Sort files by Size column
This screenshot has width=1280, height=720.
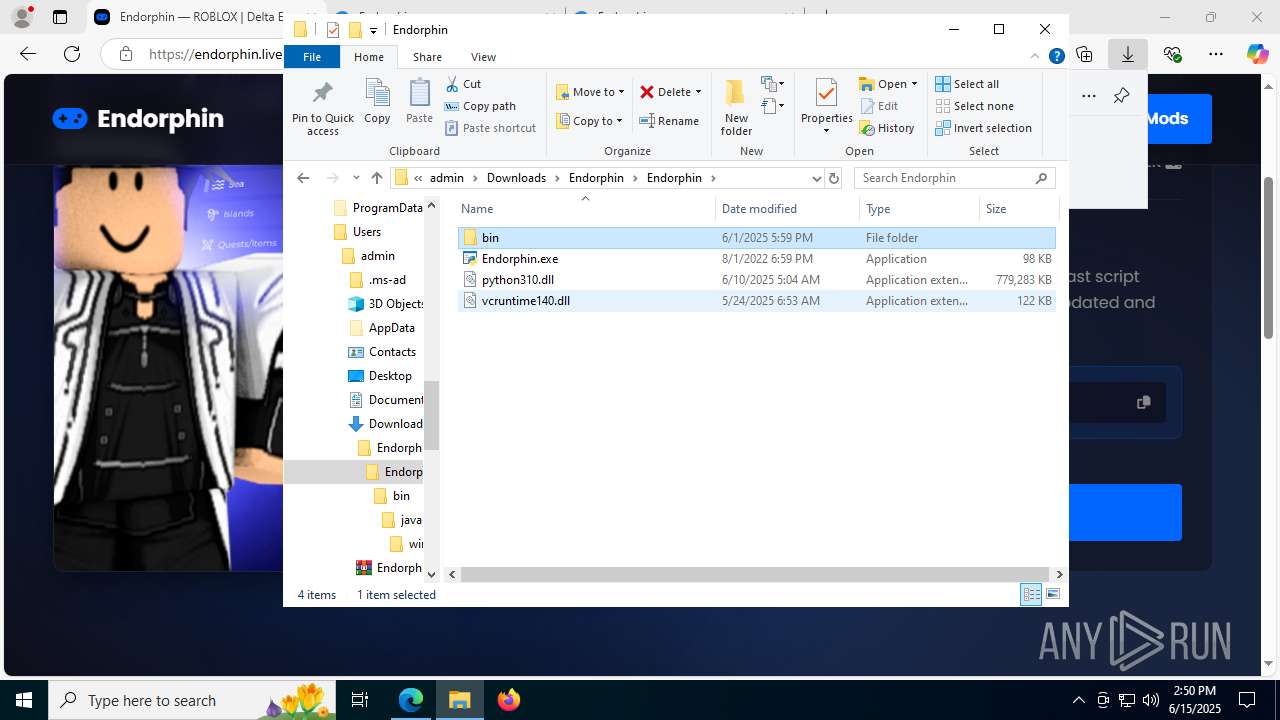click(1018, 209)
